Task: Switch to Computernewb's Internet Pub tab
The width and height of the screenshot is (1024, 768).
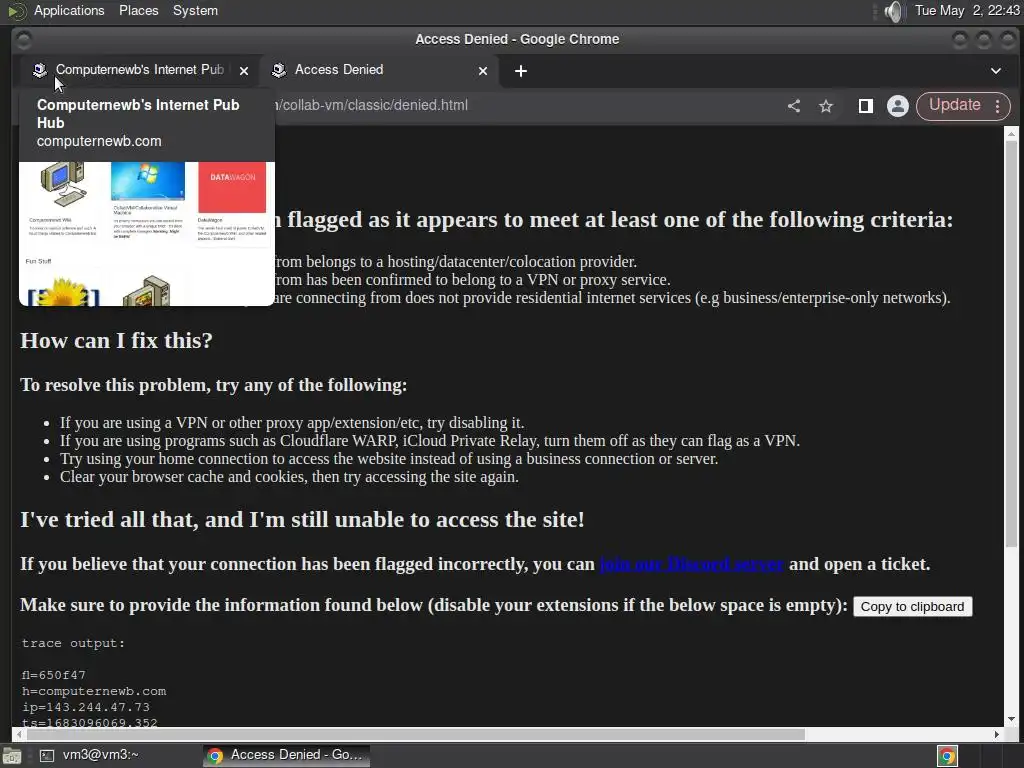Action: (140, 70)
